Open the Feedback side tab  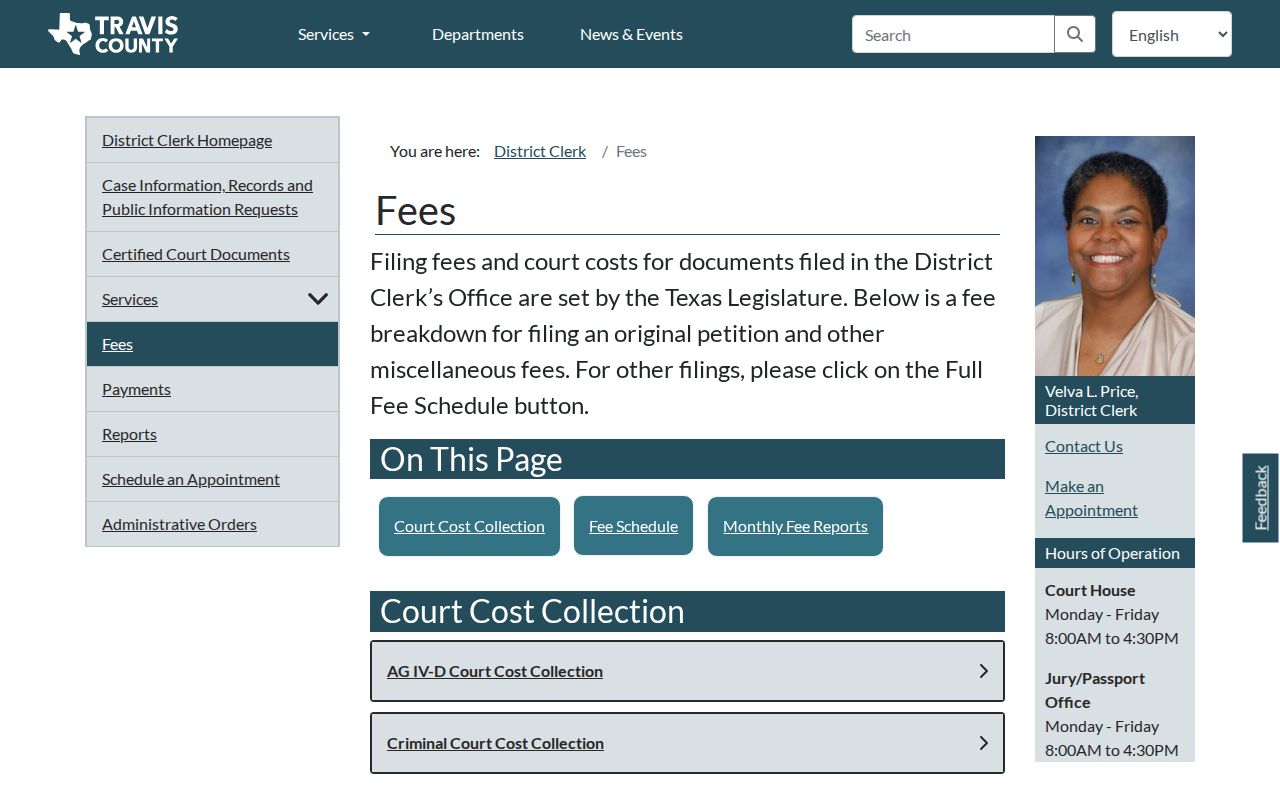click(1261, 498)
